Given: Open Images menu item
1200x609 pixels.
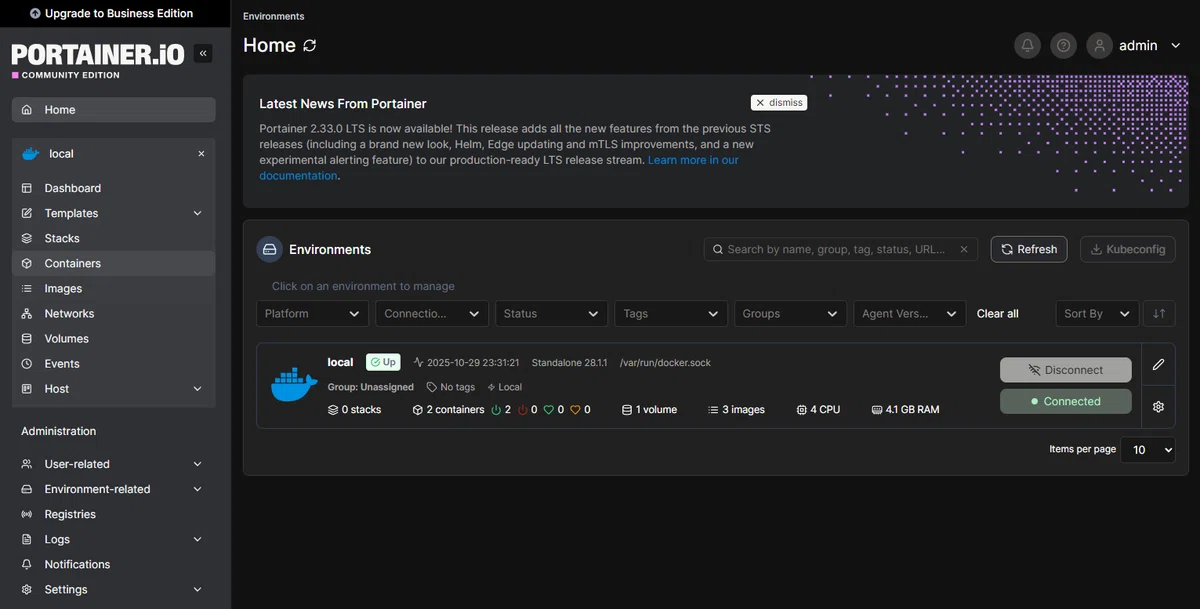Looking at the screenshot, I should click(x=113, y=288).
